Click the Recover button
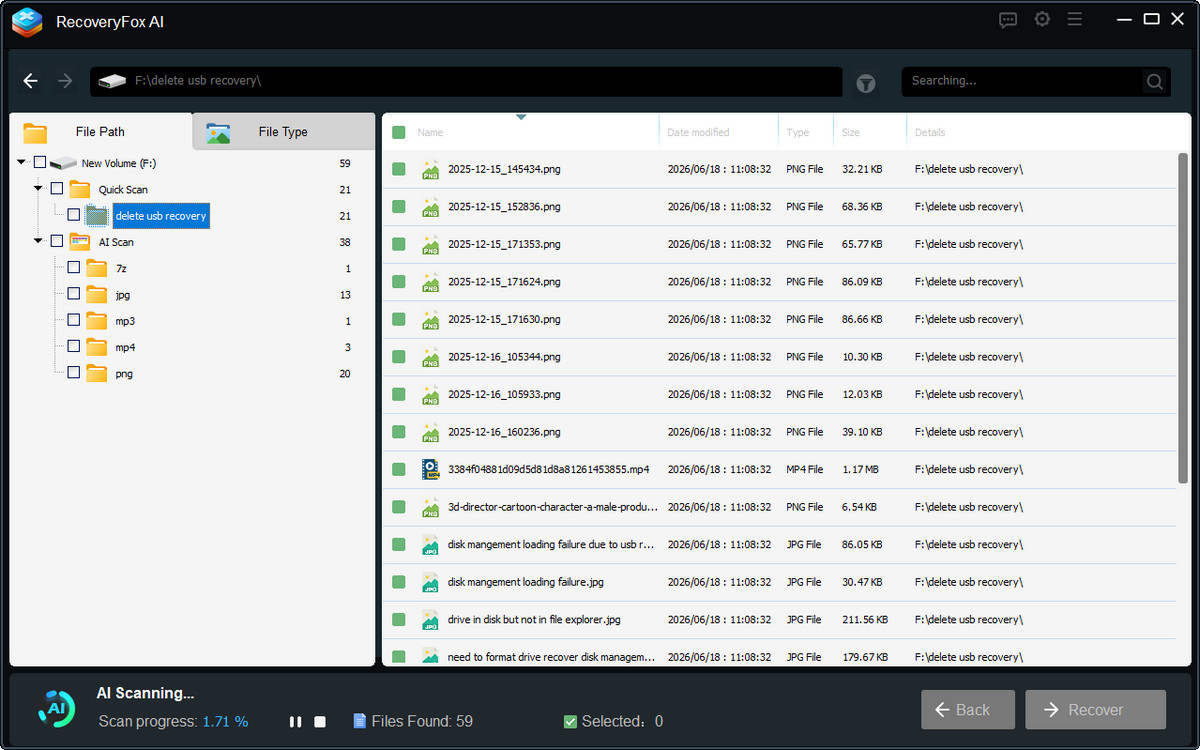Screen dimensions: 1200x750 click(x=1096, y=710)
